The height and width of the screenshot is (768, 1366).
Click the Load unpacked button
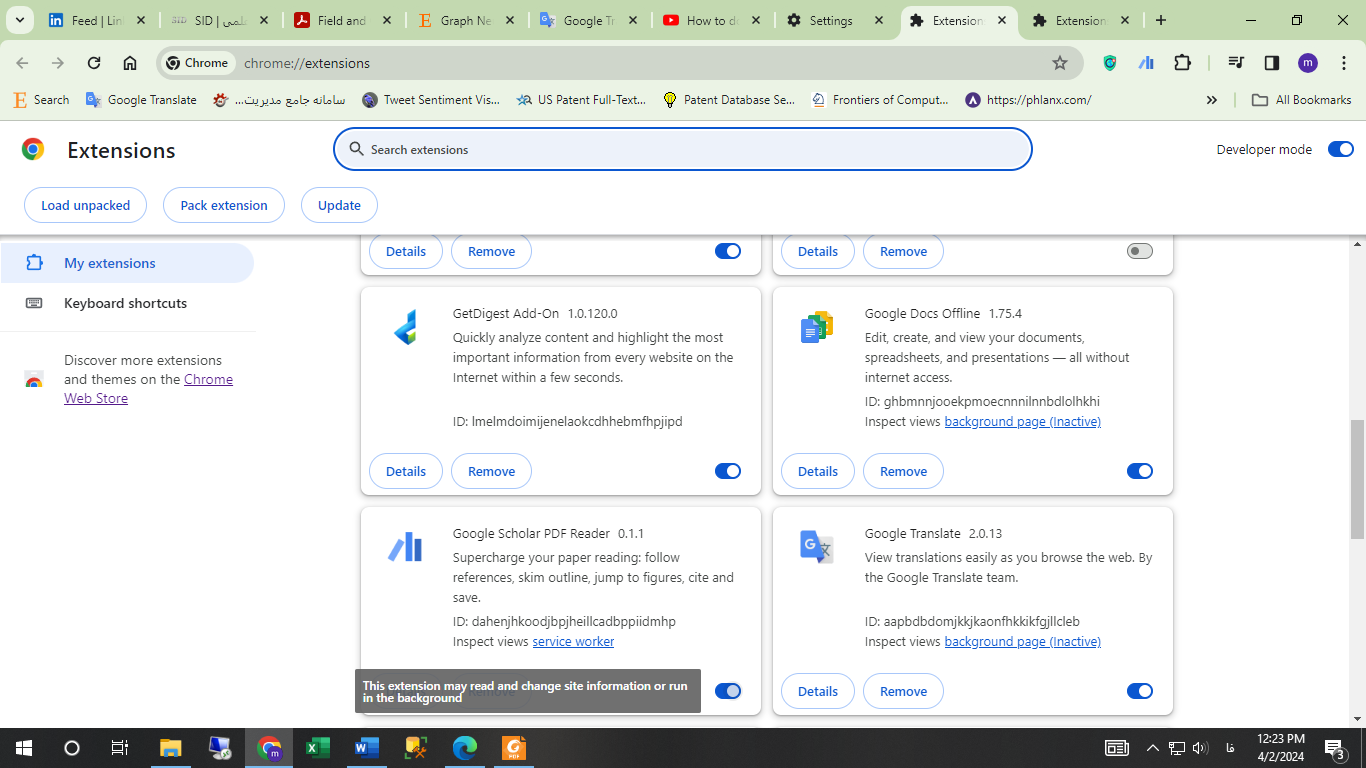pos(85,205)
